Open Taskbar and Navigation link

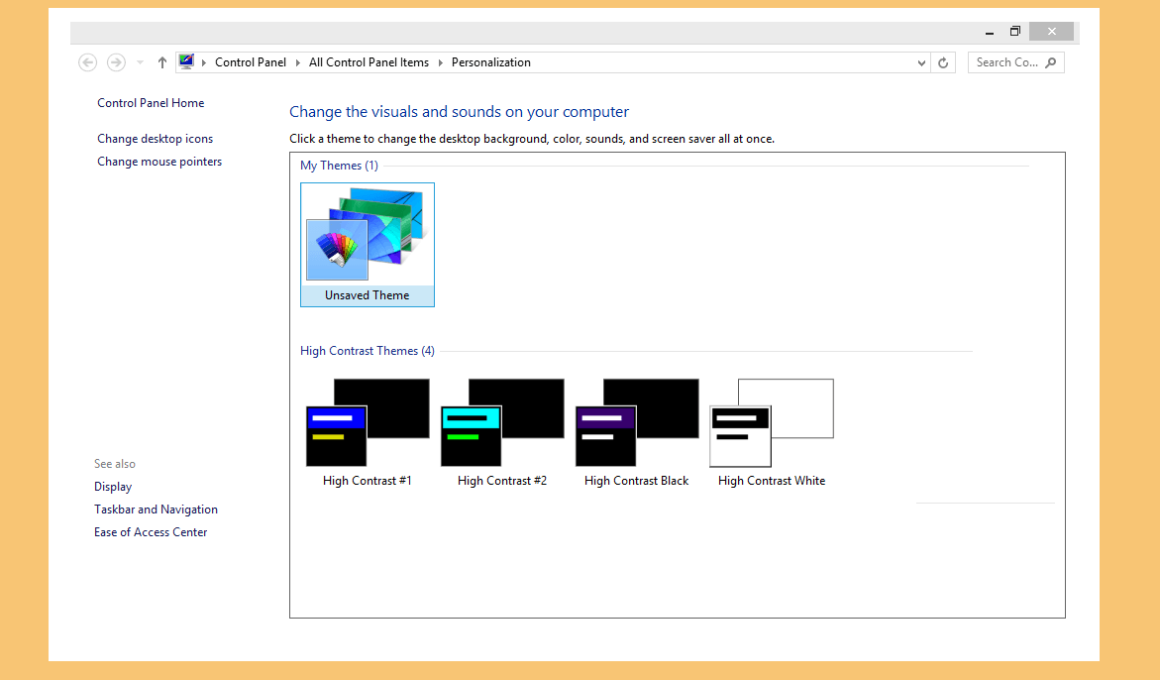155,509
